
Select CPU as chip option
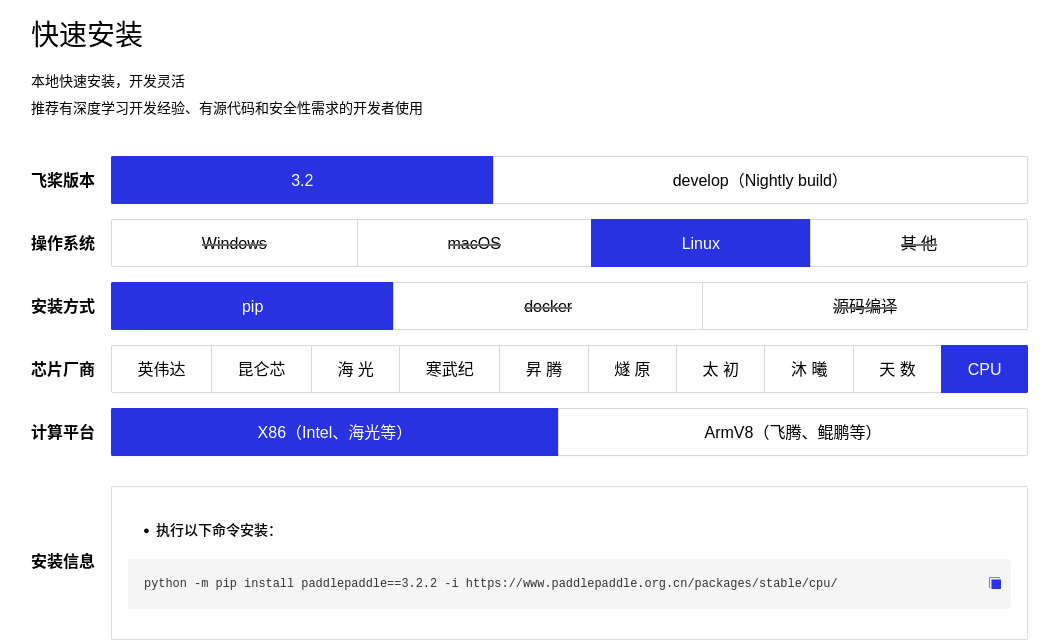pos(984,369)
